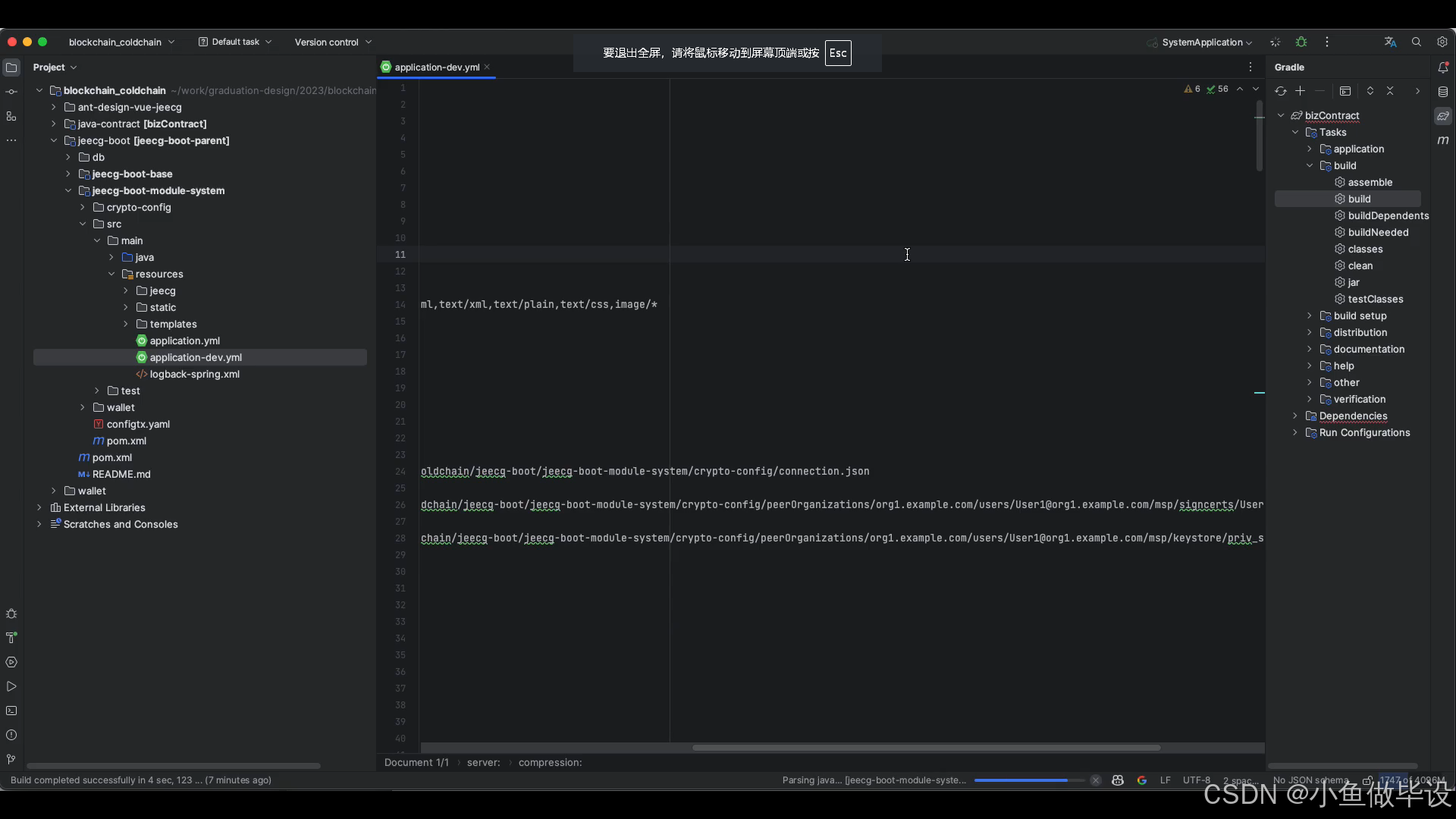The height and width of the screenshot is (819, 1456).
Task: Toggle the Gradle tool window button
Action: coord(1443,116)
